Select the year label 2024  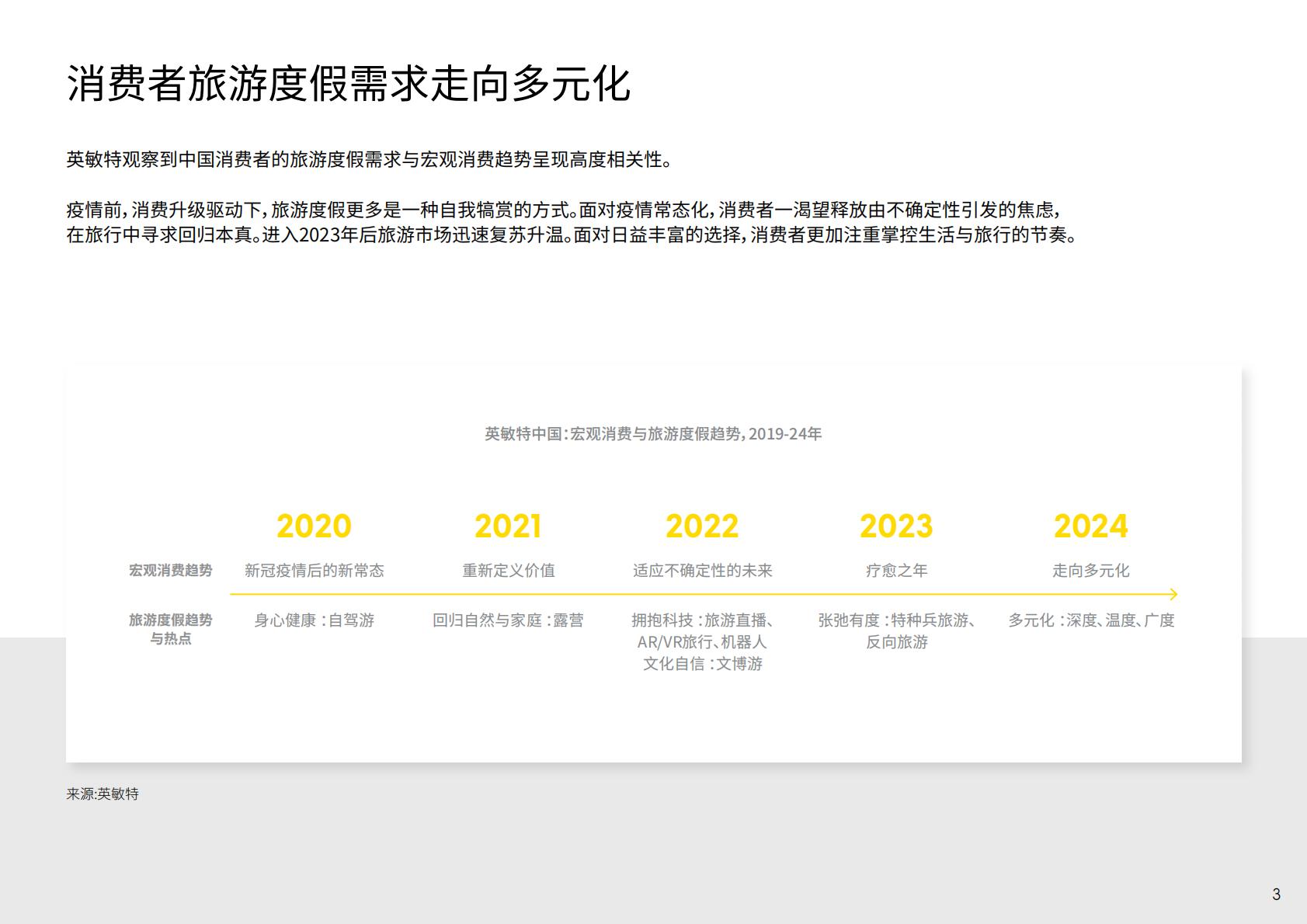pos(1091,526)
